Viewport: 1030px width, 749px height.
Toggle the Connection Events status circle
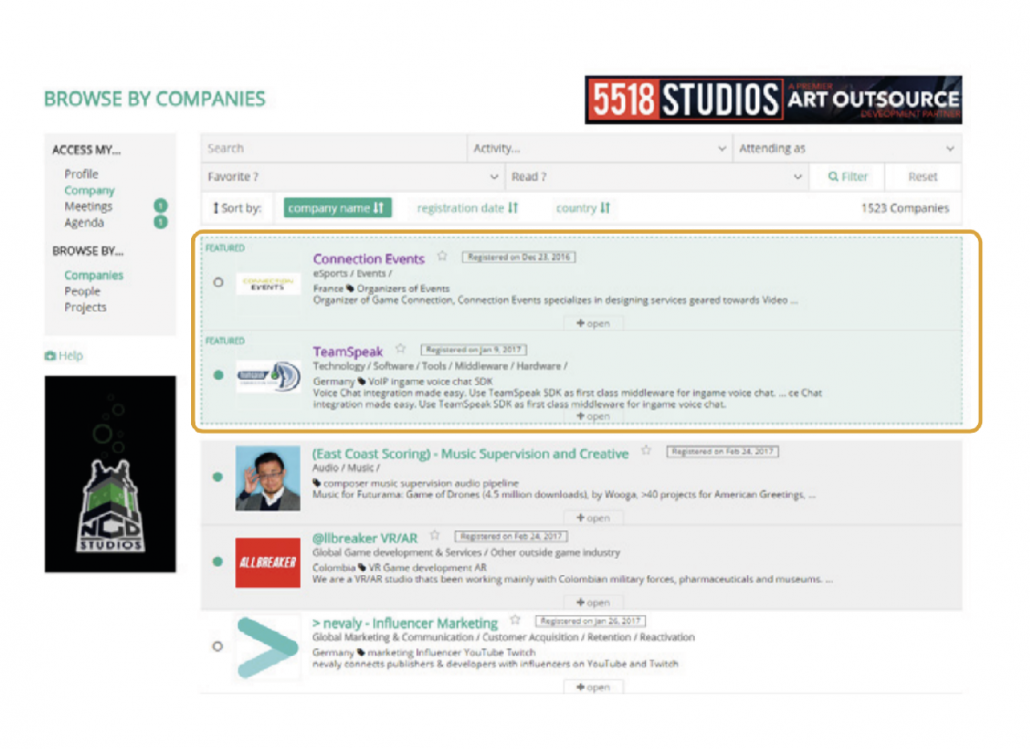point(218,283)
